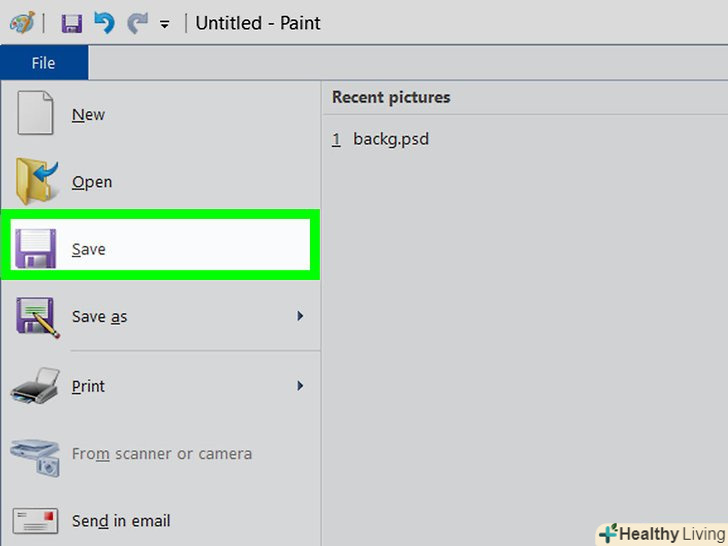Click the Redo arrow icon
The height and width of the screenshot is (546, 728).
137,22
